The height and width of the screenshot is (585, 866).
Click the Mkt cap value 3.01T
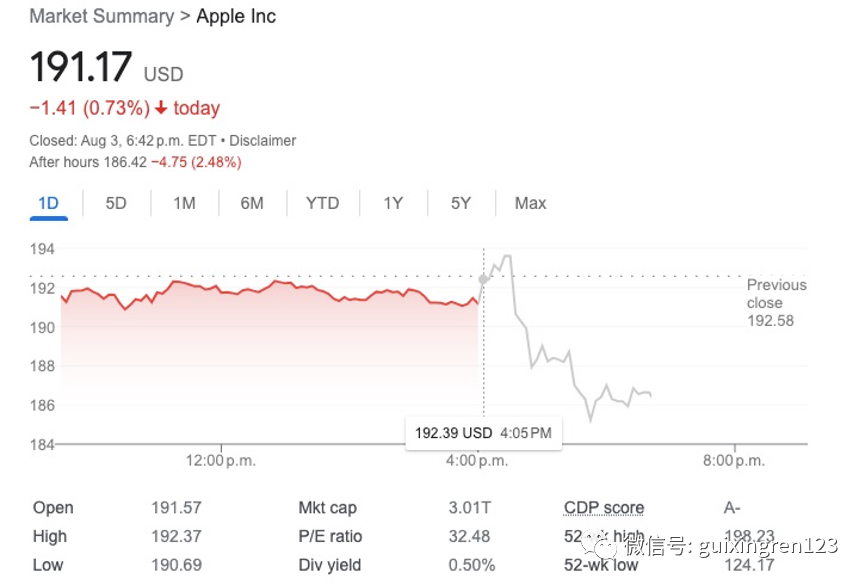tap(470, 508)
